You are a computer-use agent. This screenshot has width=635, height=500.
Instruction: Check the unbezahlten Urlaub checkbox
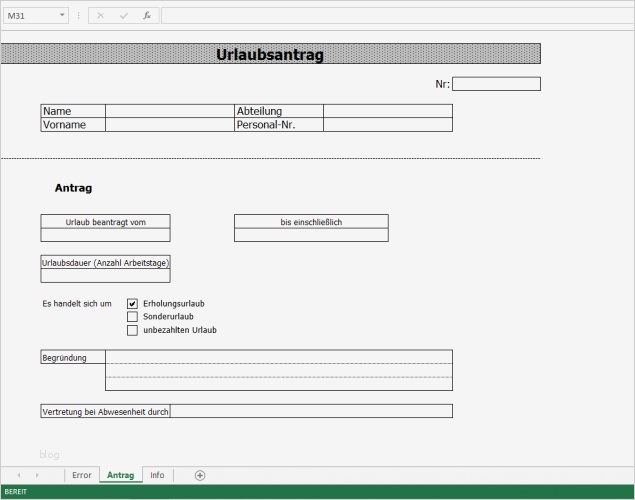tap(132, 330)
